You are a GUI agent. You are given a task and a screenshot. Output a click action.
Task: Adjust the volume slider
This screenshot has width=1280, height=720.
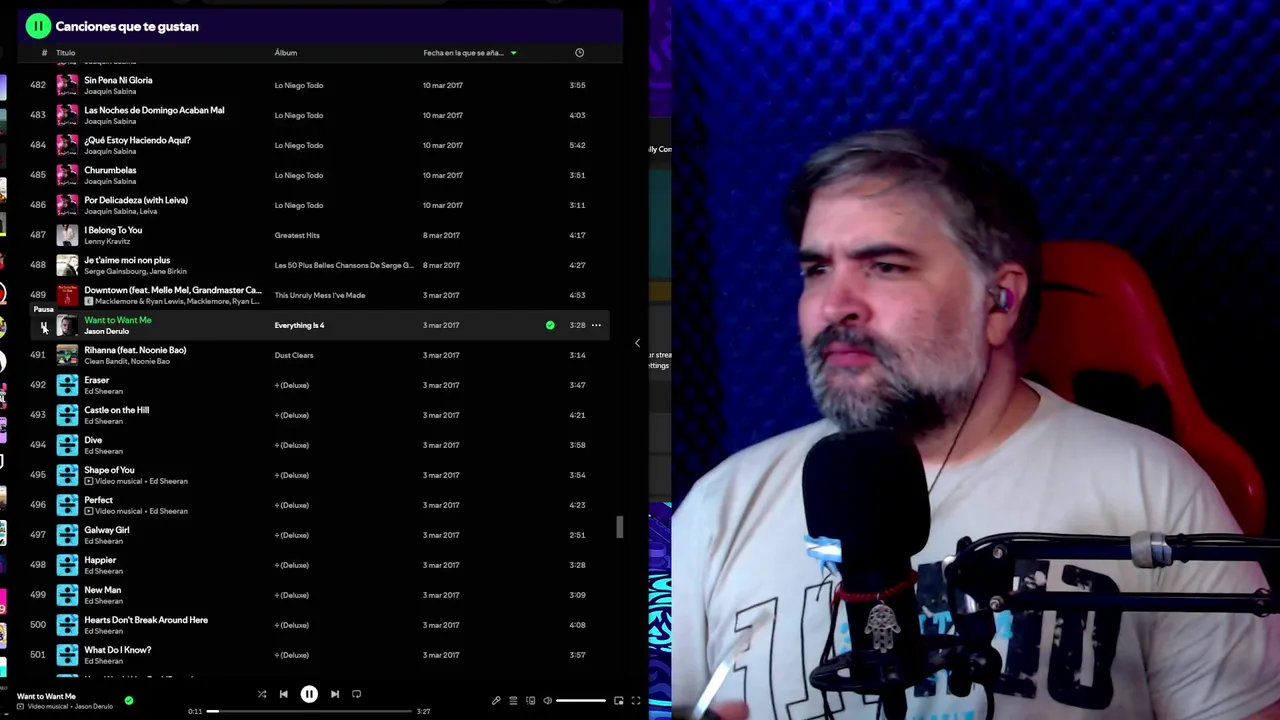[581, 701]
